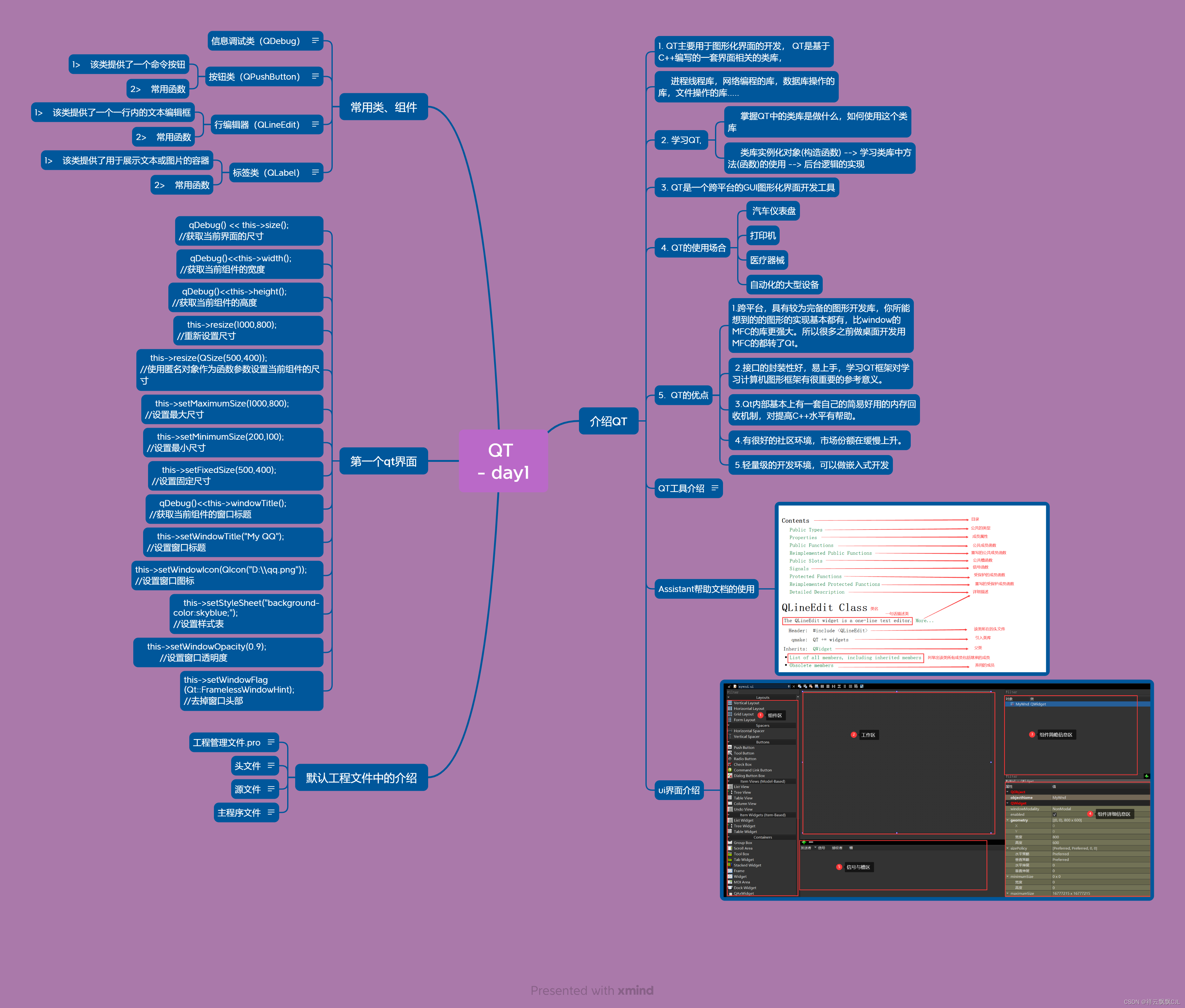Select the 第一个qt界面 main branch

384,461
